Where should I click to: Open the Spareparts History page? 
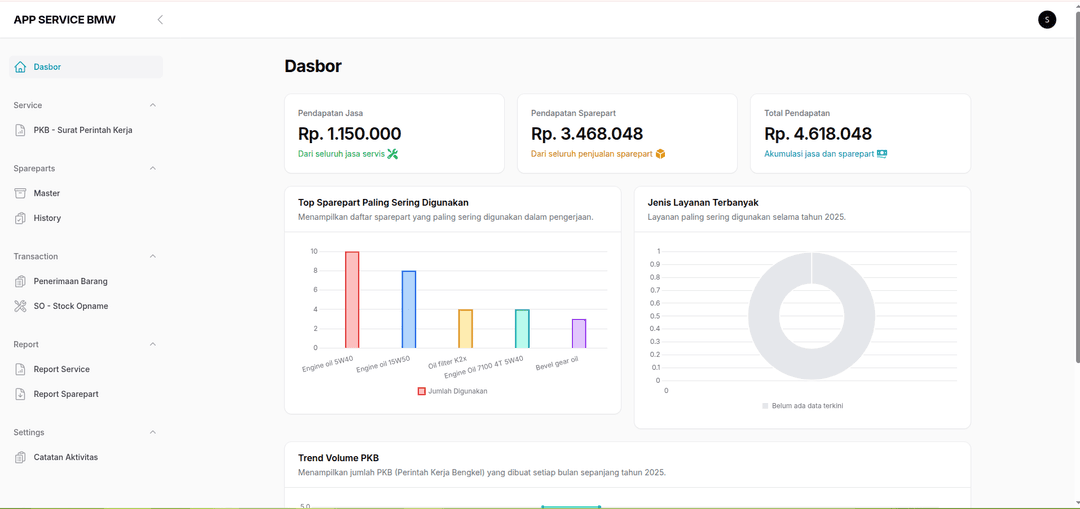pos(86,218)
